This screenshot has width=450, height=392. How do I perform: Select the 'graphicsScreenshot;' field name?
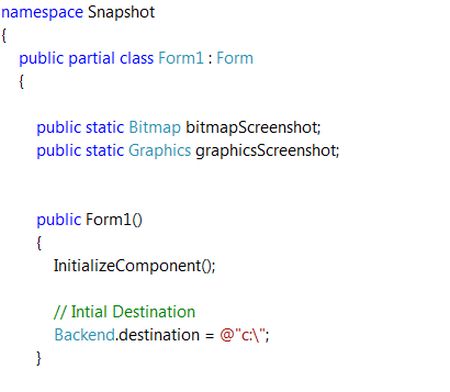(267, 151)
